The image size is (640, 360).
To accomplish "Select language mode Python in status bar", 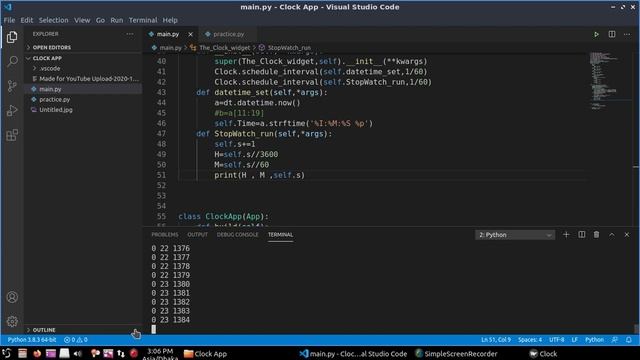I will coord(594,340).
